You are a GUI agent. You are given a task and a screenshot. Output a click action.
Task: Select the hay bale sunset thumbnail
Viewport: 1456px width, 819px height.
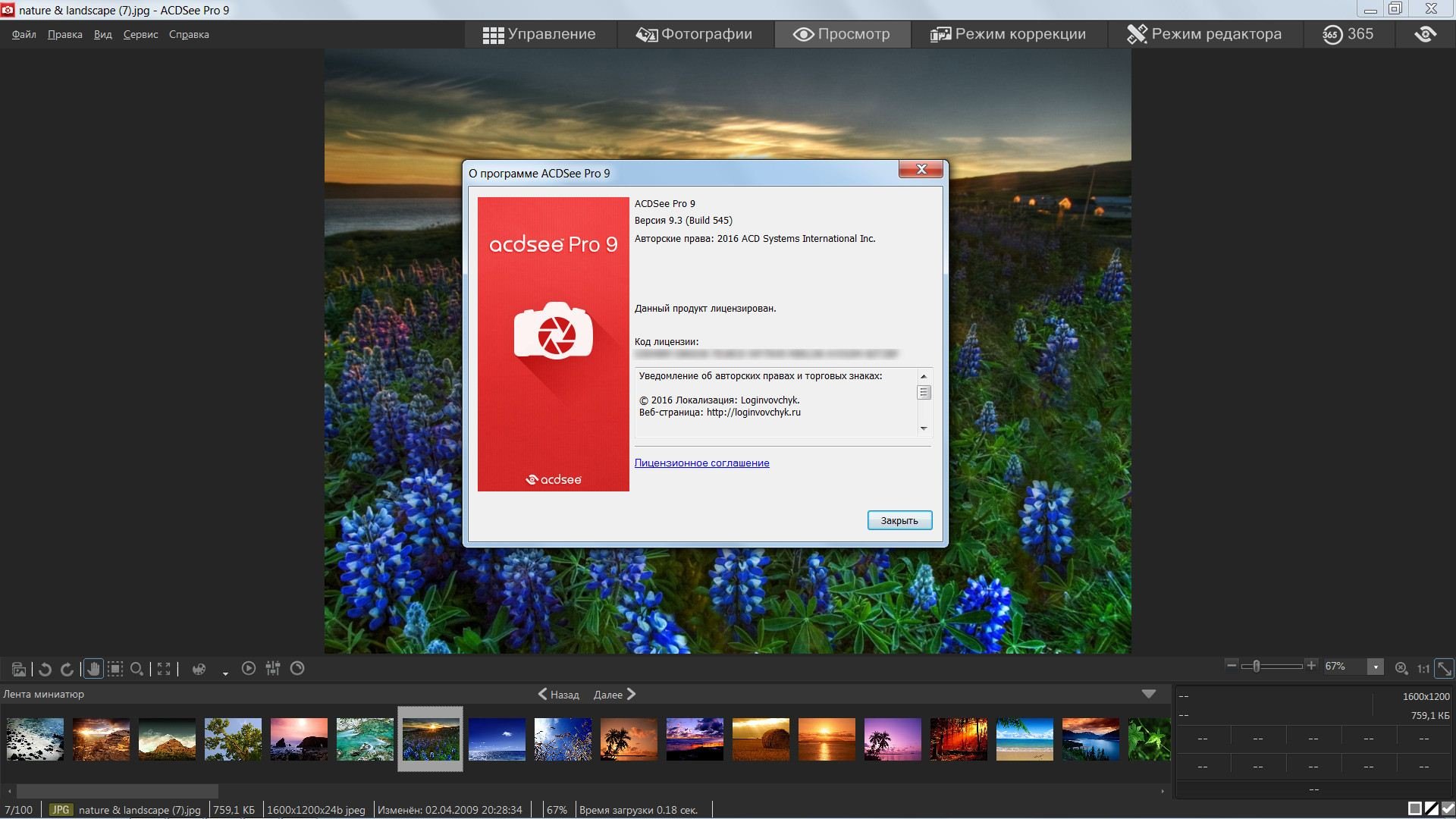point(761,739)
